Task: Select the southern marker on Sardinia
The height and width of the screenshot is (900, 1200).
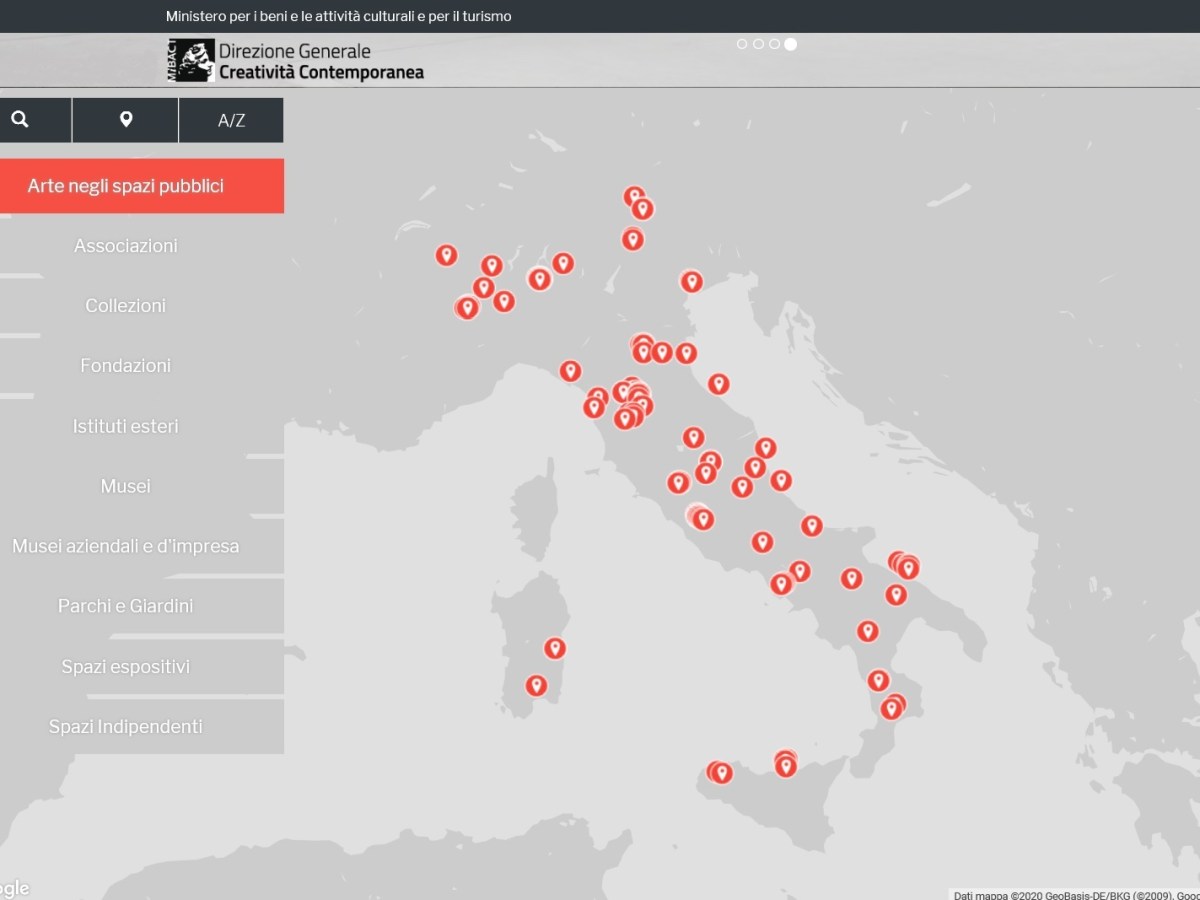Action: pos(536,685)
